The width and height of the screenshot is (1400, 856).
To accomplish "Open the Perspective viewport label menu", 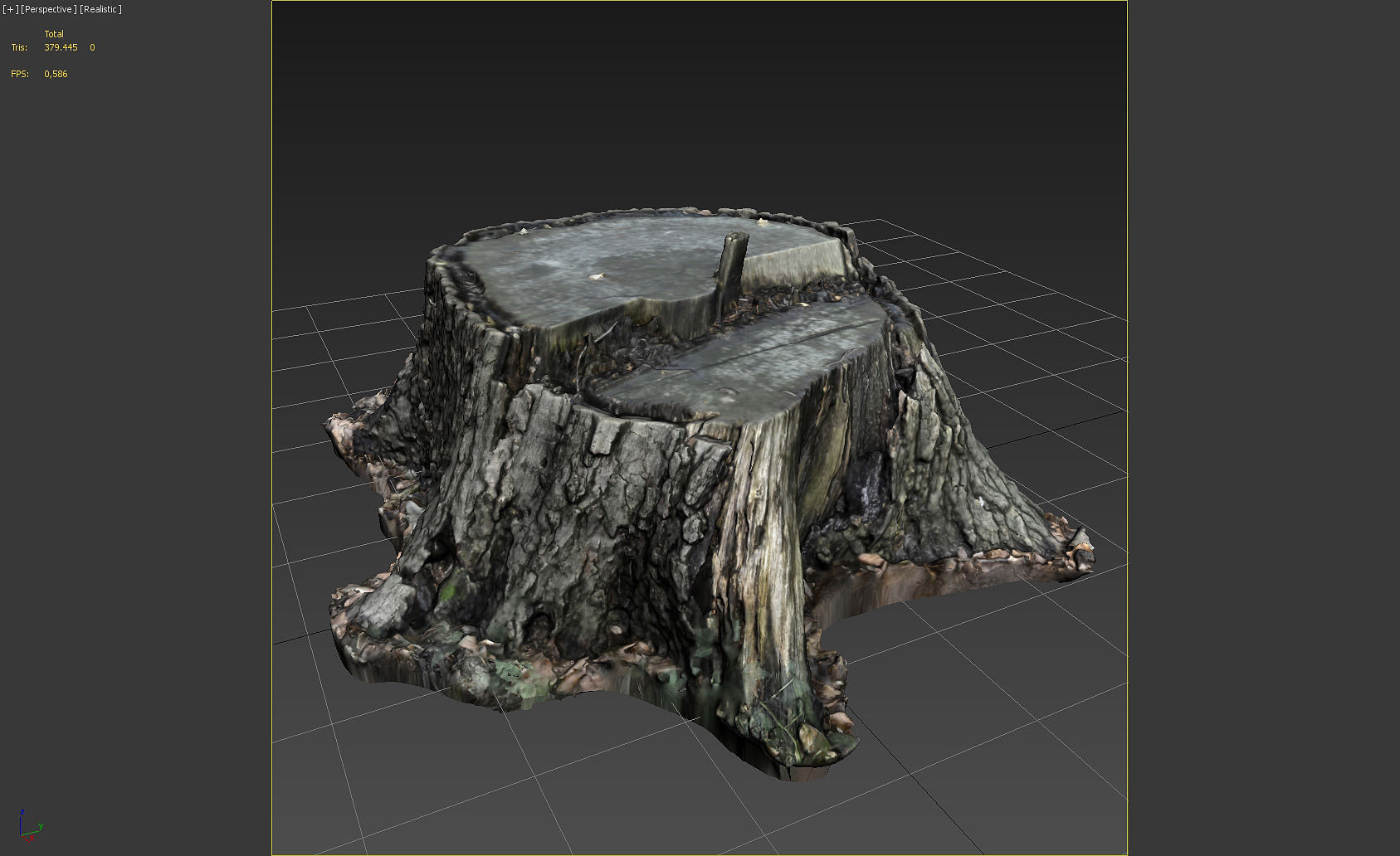I will [x=49, y=9].
